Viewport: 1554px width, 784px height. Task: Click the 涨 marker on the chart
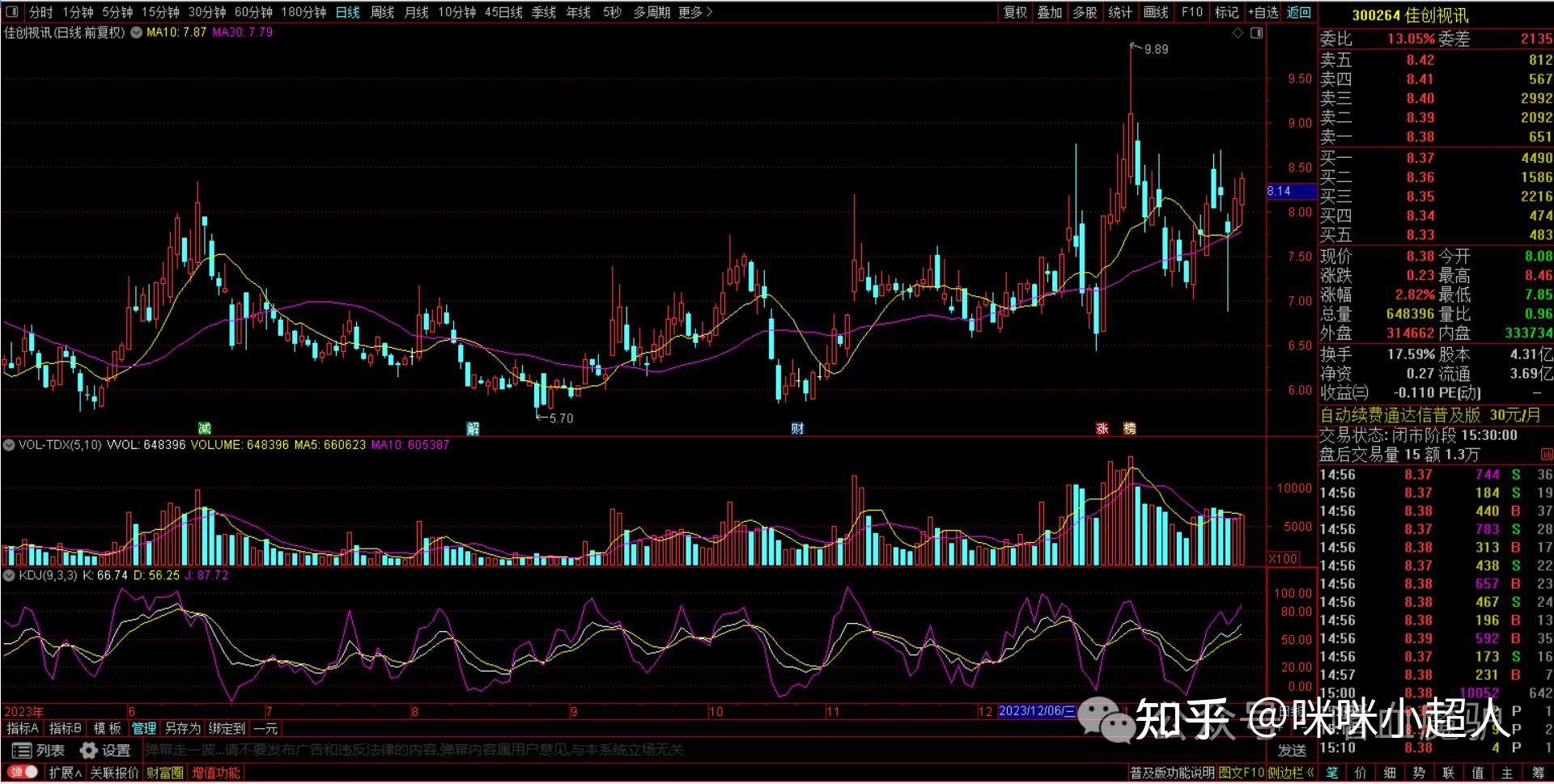pos(1102,428)
